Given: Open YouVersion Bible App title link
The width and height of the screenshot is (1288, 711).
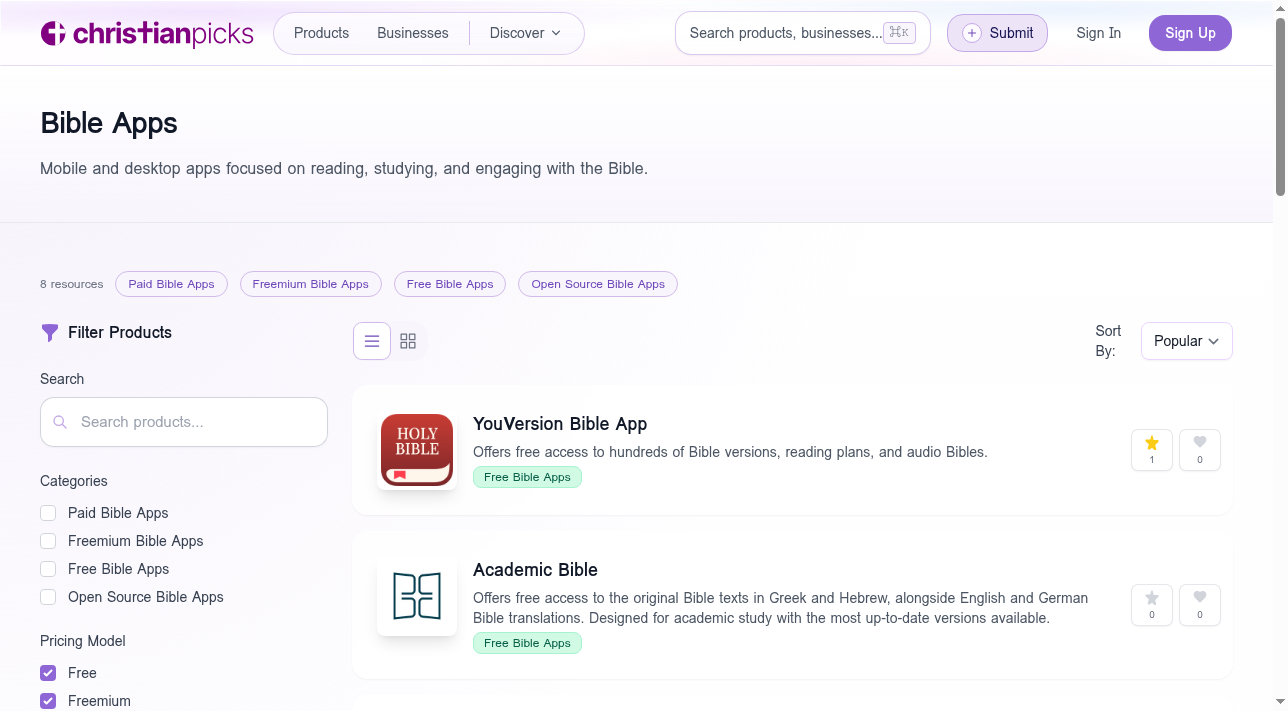Looking at the screenshot, I should click(x=560, y=424).
